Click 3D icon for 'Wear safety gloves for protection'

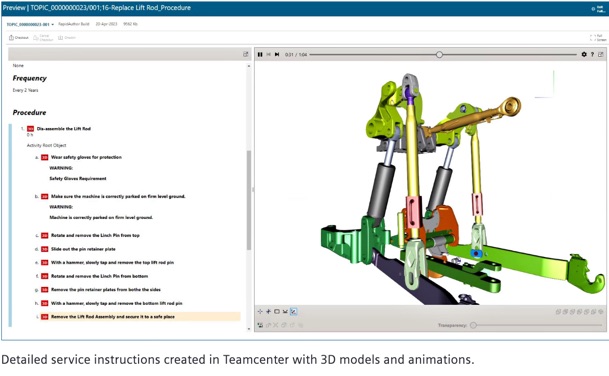45,157
